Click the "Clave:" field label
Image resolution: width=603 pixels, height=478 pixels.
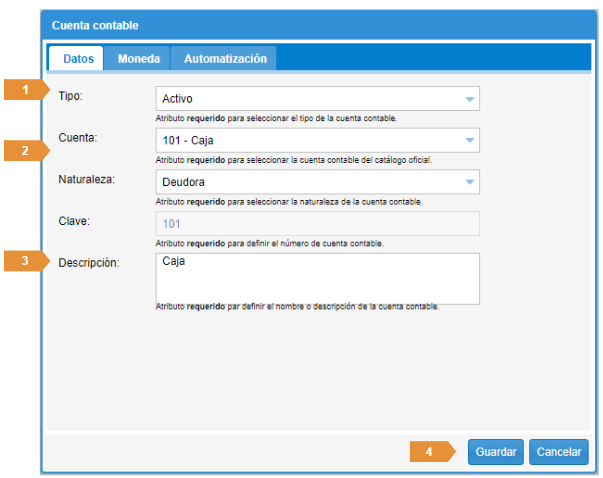point(75,221)
